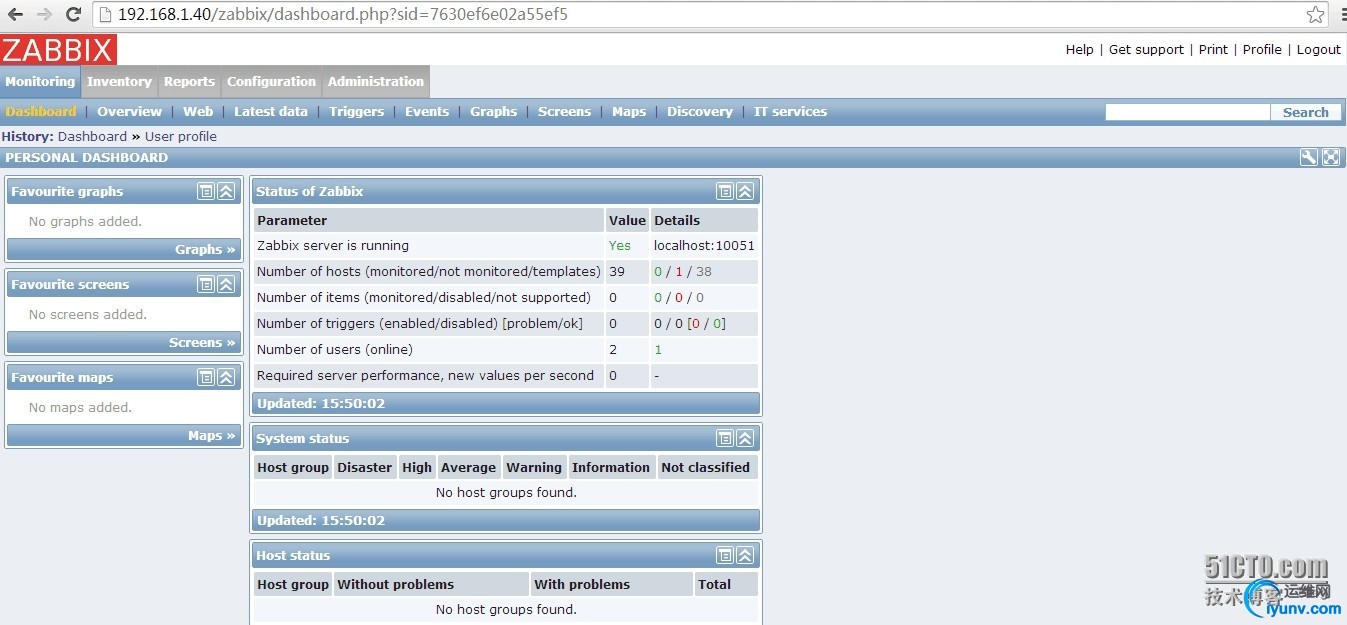The image size is (1347, 625).
Task: Open Web monitoring submenu item
Action: coord(198,112)
